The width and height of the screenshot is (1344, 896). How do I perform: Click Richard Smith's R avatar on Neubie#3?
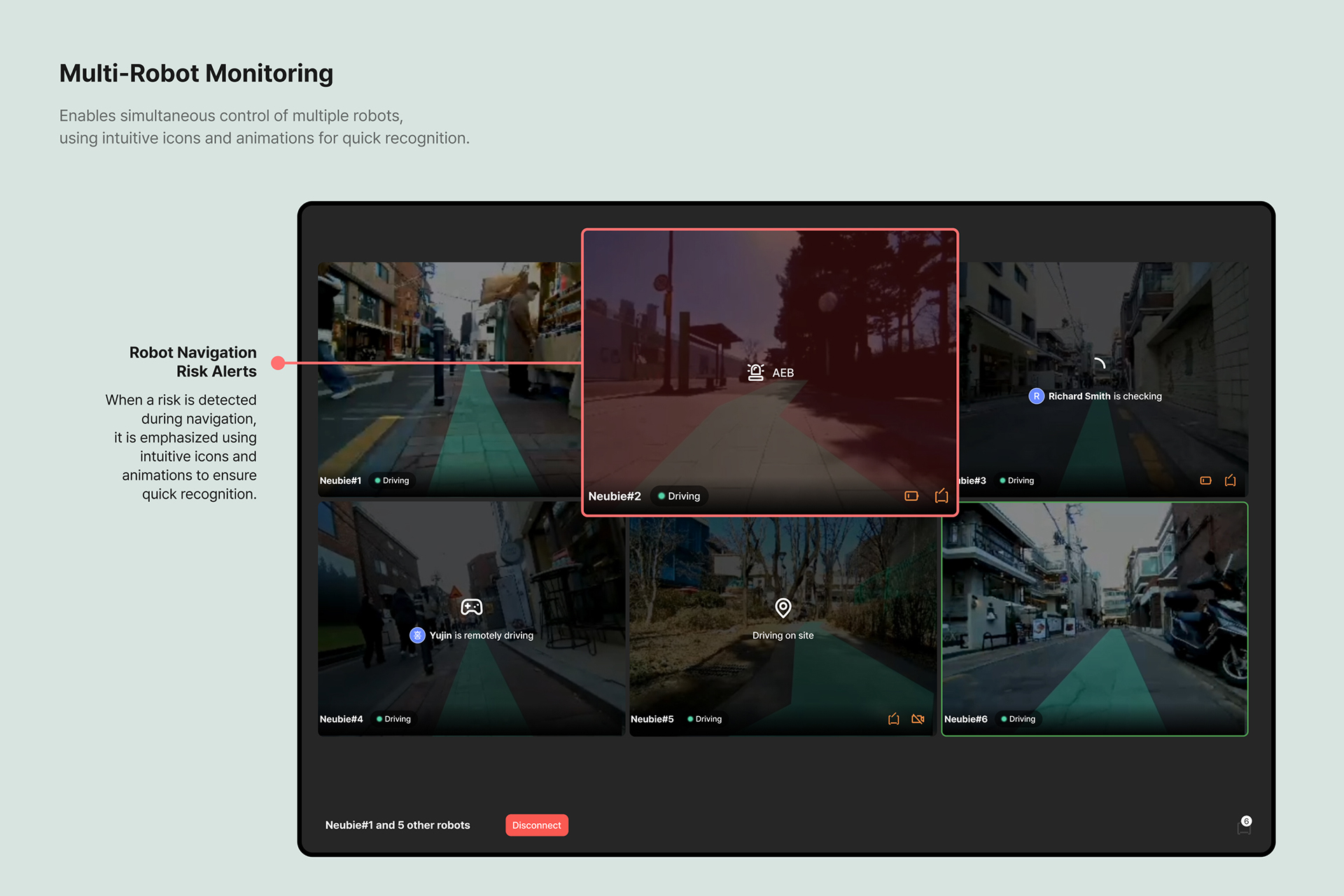pyautogui.click(x=1037, y=396)
